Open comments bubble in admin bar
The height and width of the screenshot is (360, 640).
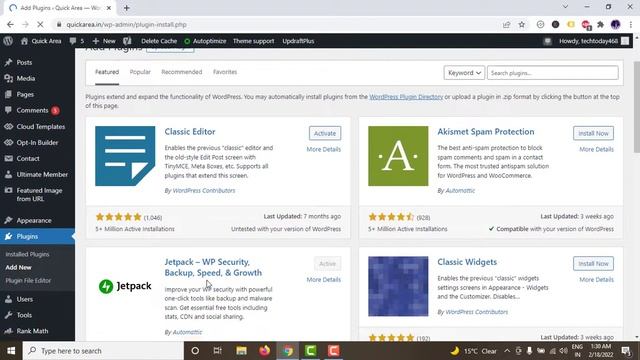coord(77,41)
